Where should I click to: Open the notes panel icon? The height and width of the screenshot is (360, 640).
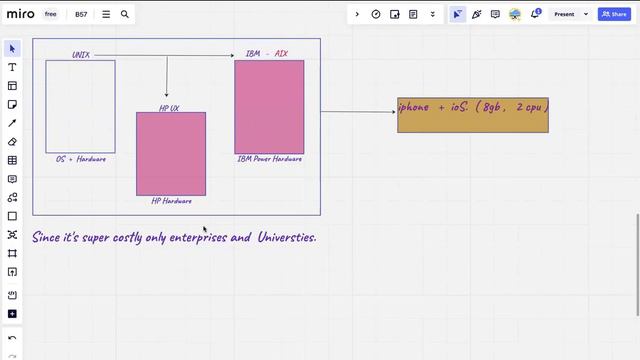coord(413,14)
